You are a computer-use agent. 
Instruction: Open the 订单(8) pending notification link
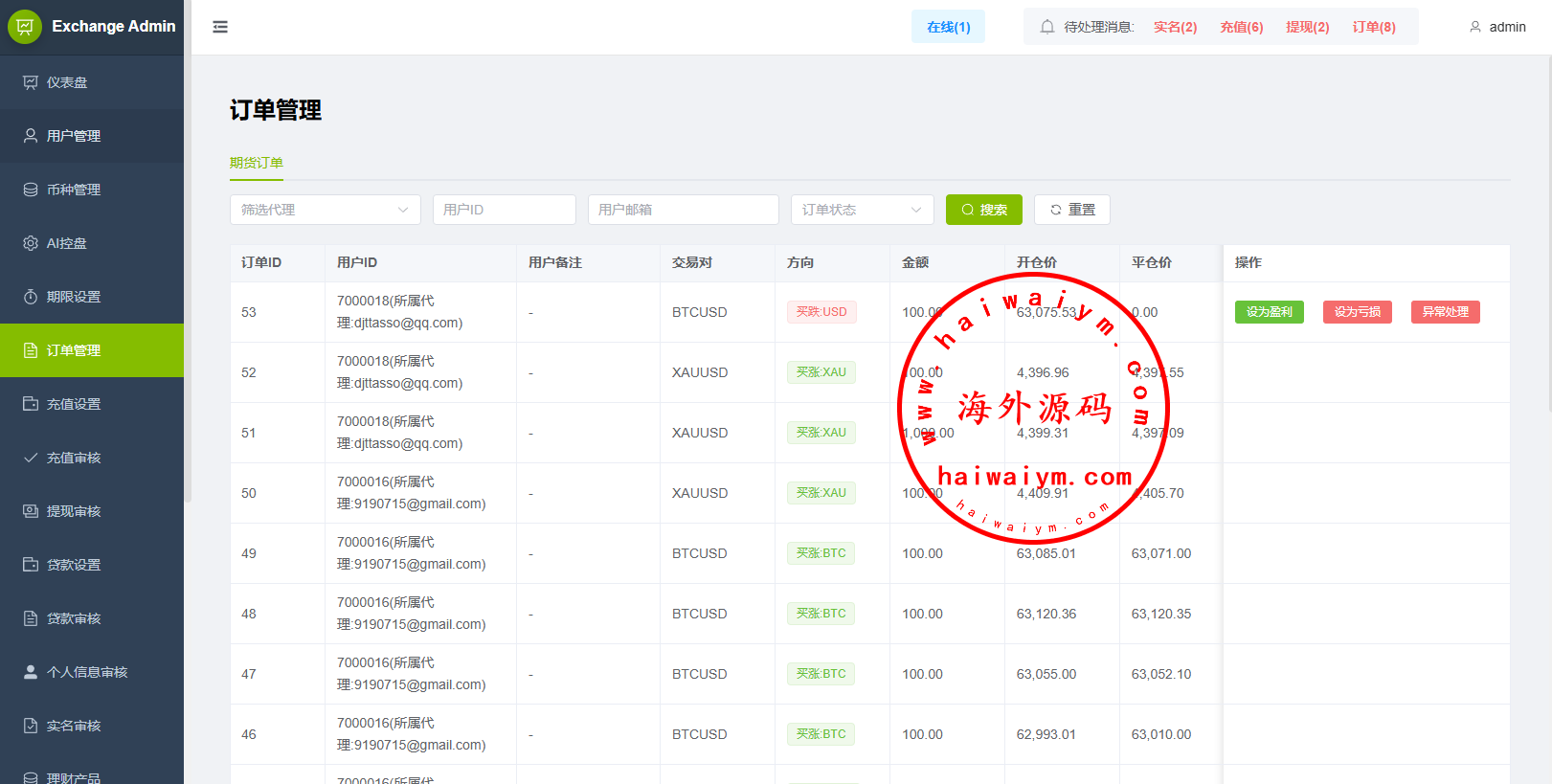pyautogui.click(x=1374, y=27)
